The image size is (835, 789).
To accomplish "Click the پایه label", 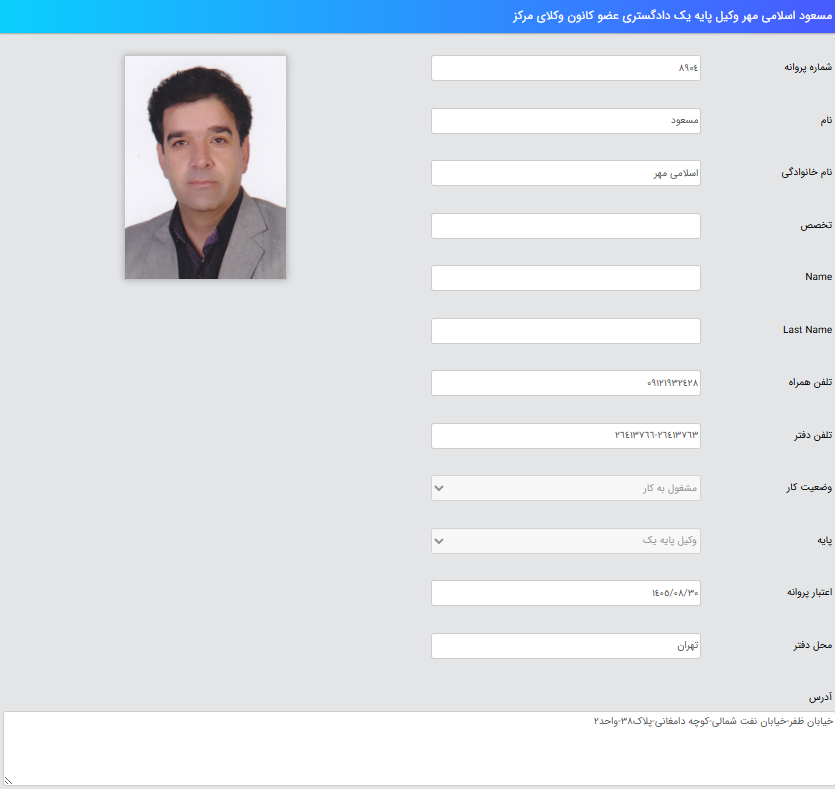I will coord(824,540).
